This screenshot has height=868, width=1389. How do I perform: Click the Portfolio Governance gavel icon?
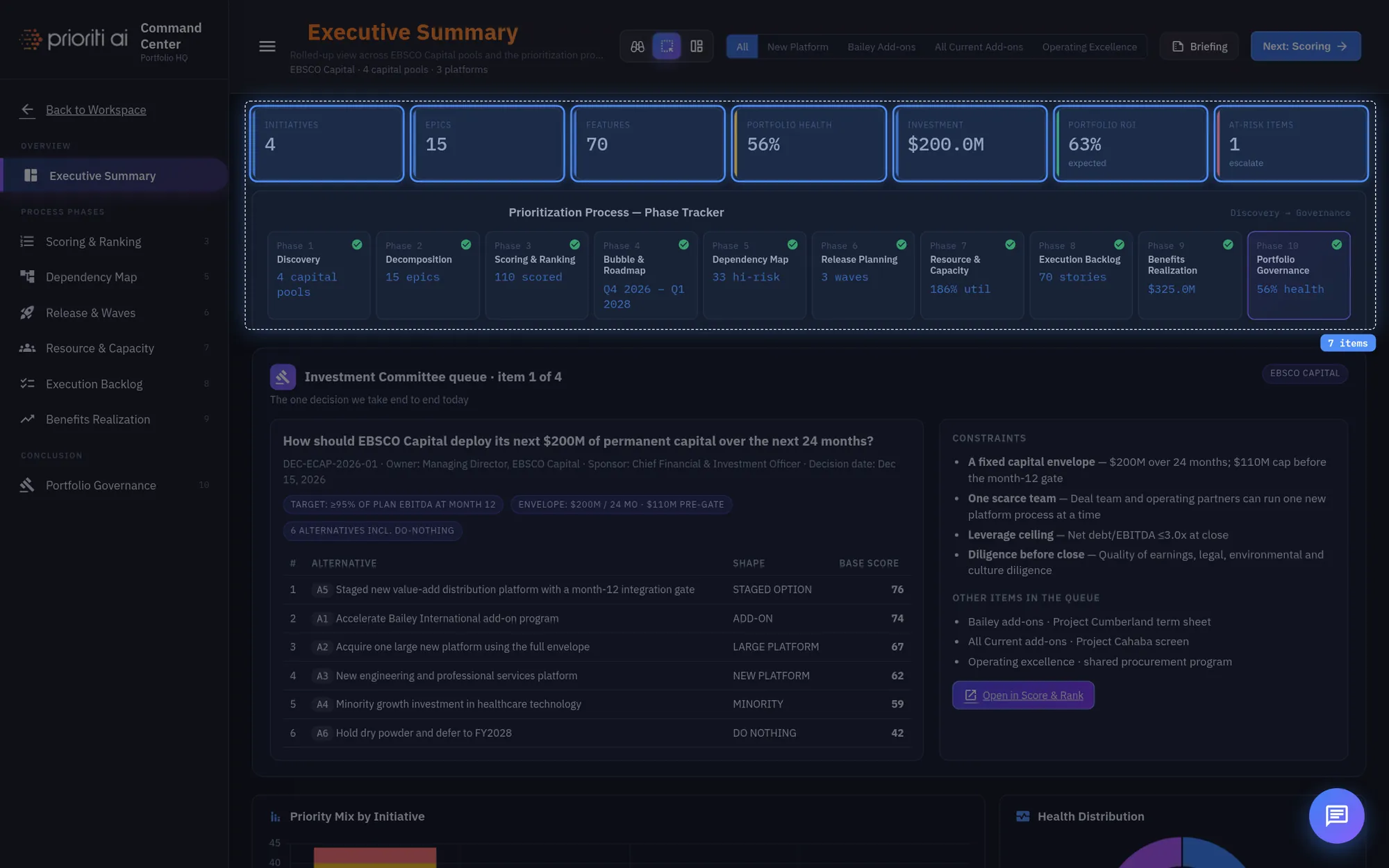click(27, 485)
